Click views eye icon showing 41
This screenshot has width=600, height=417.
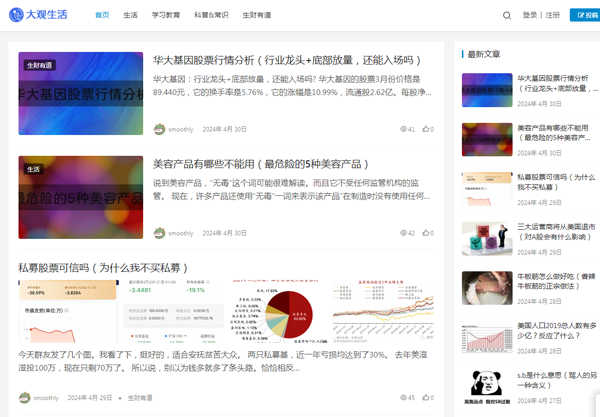pyautogui.click(x=403, y=129)
